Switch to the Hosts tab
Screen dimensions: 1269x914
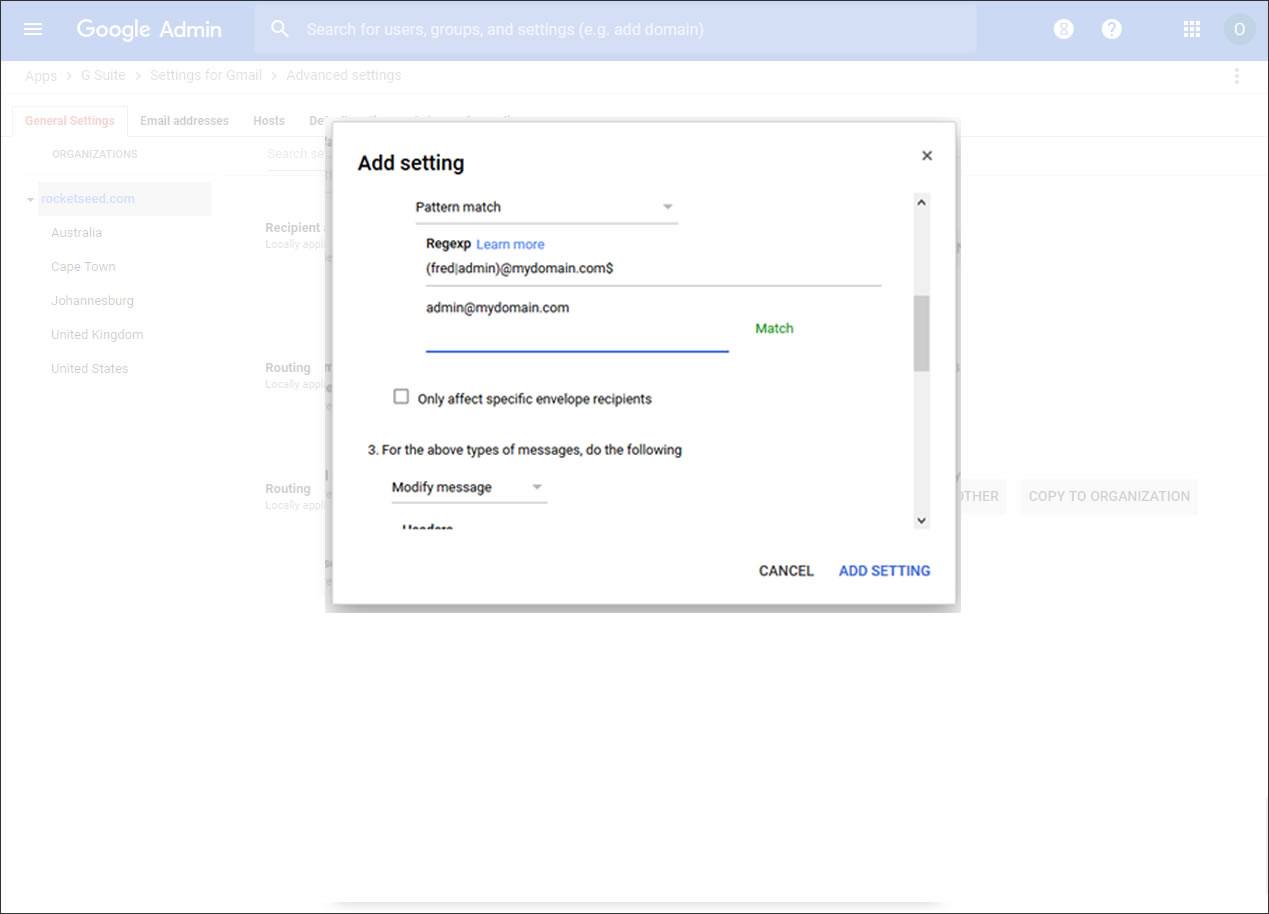pos(269,121)
